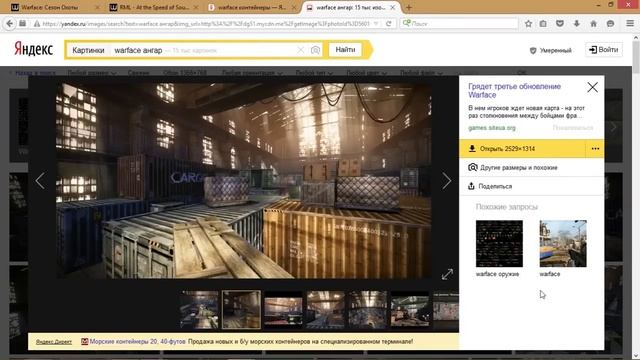Open more options with the three dots button
Image resolution: width=640 pixels, height=360 pixels.
[595, 149]
